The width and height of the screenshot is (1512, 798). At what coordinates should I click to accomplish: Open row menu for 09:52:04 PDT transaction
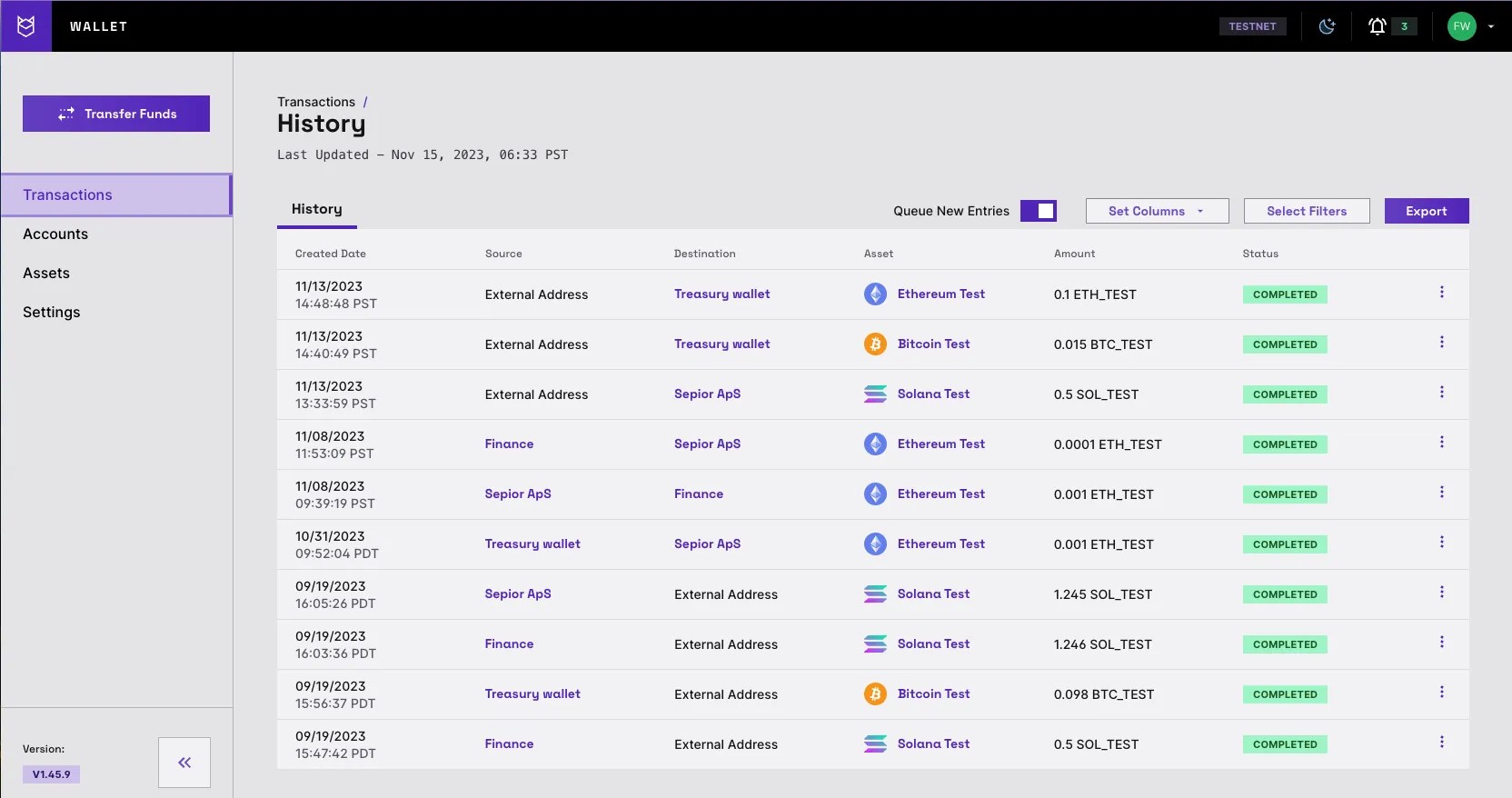(x=1441, y=542)
